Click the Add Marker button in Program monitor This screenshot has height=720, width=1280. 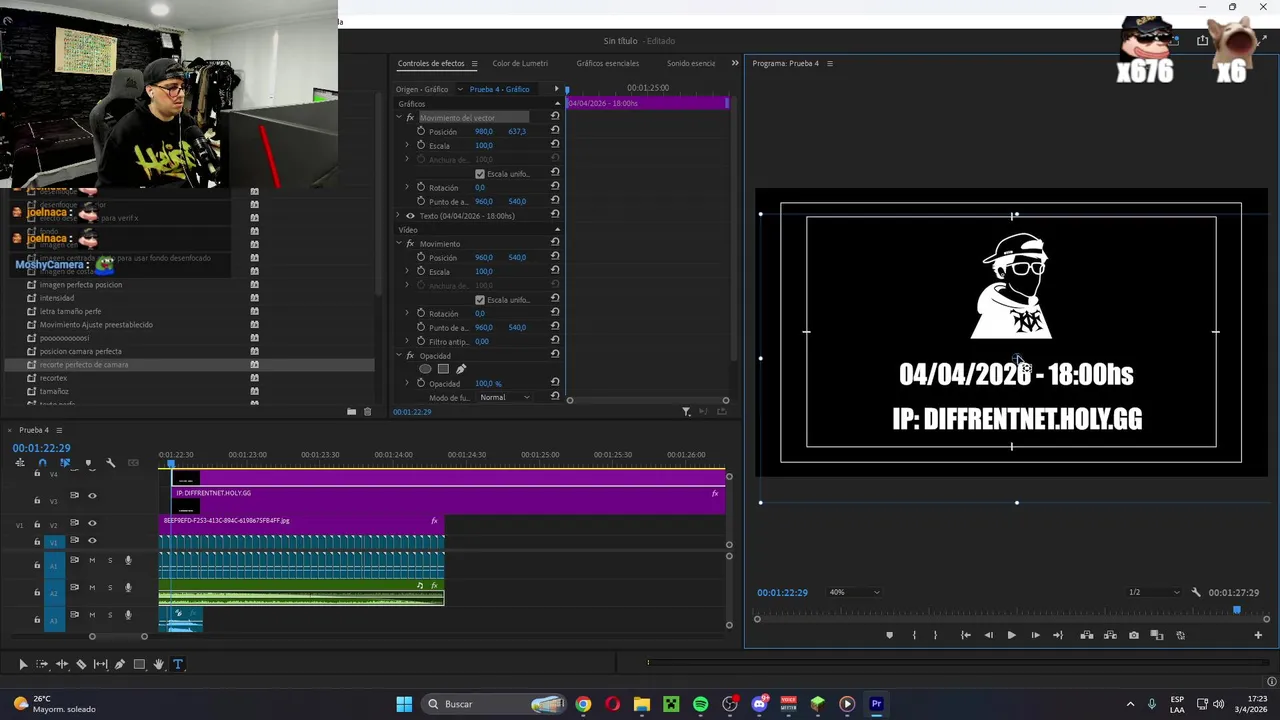coord(889,635)
